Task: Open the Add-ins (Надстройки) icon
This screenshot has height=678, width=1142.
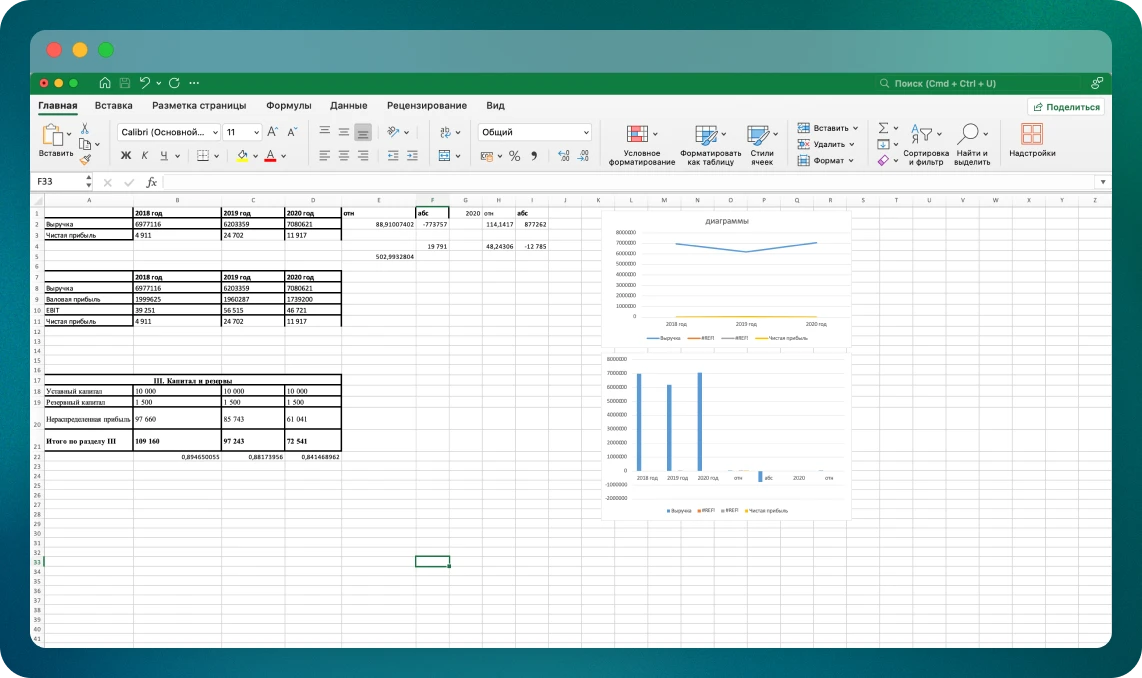Action: [x=1031, y=141]
